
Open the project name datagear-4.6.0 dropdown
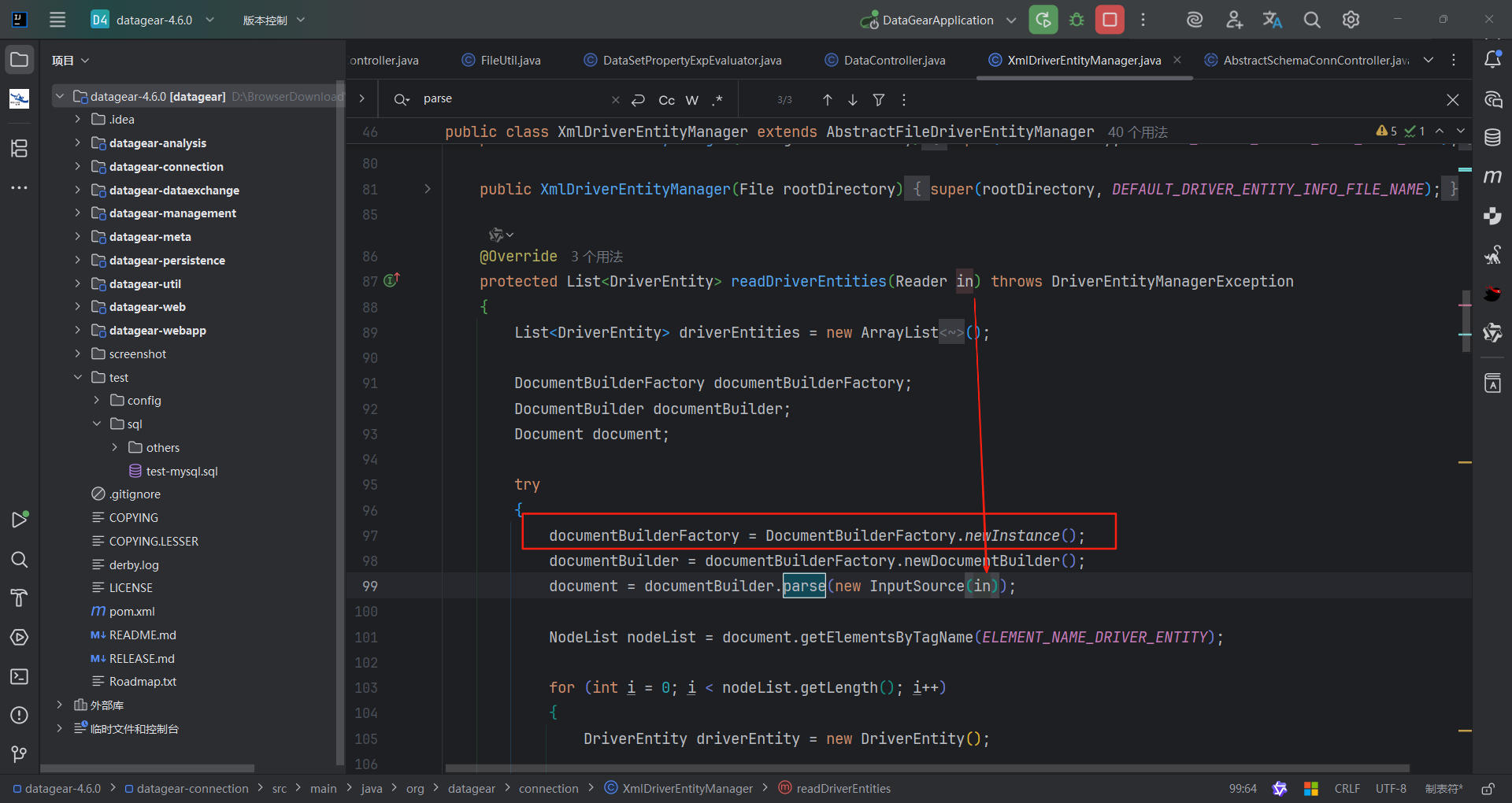pos(154,20)
